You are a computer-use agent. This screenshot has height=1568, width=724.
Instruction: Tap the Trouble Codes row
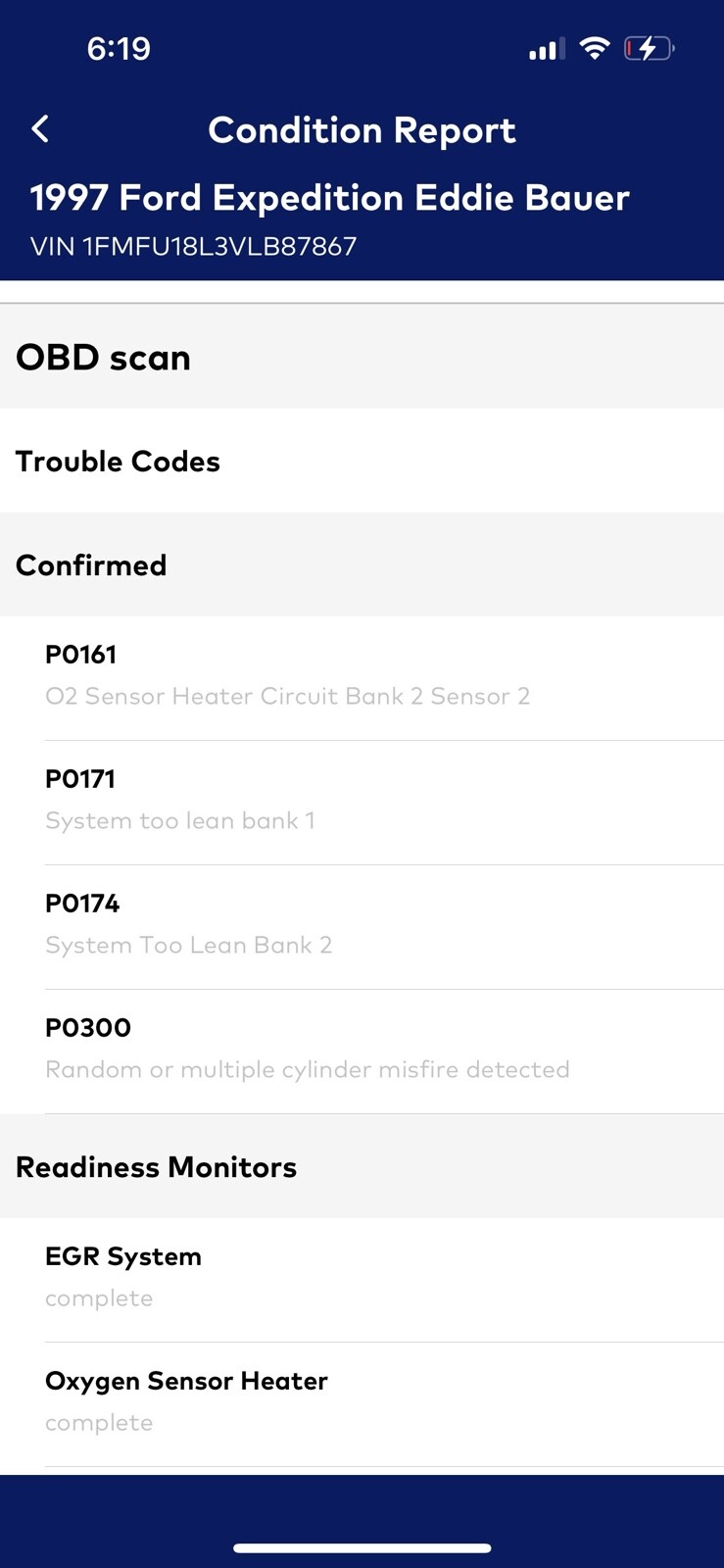pyautogui.click(x=118, y=462)
